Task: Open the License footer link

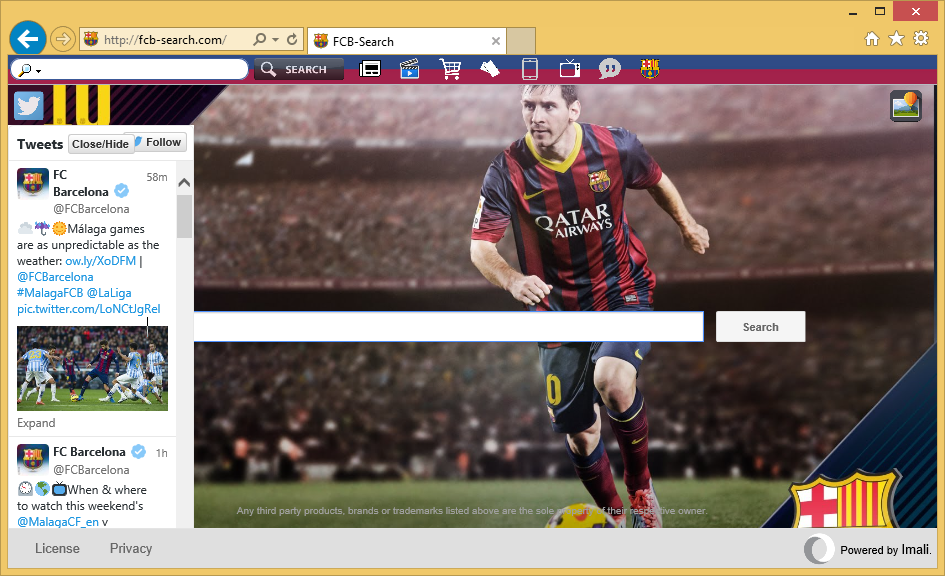Action: point(57,548)
